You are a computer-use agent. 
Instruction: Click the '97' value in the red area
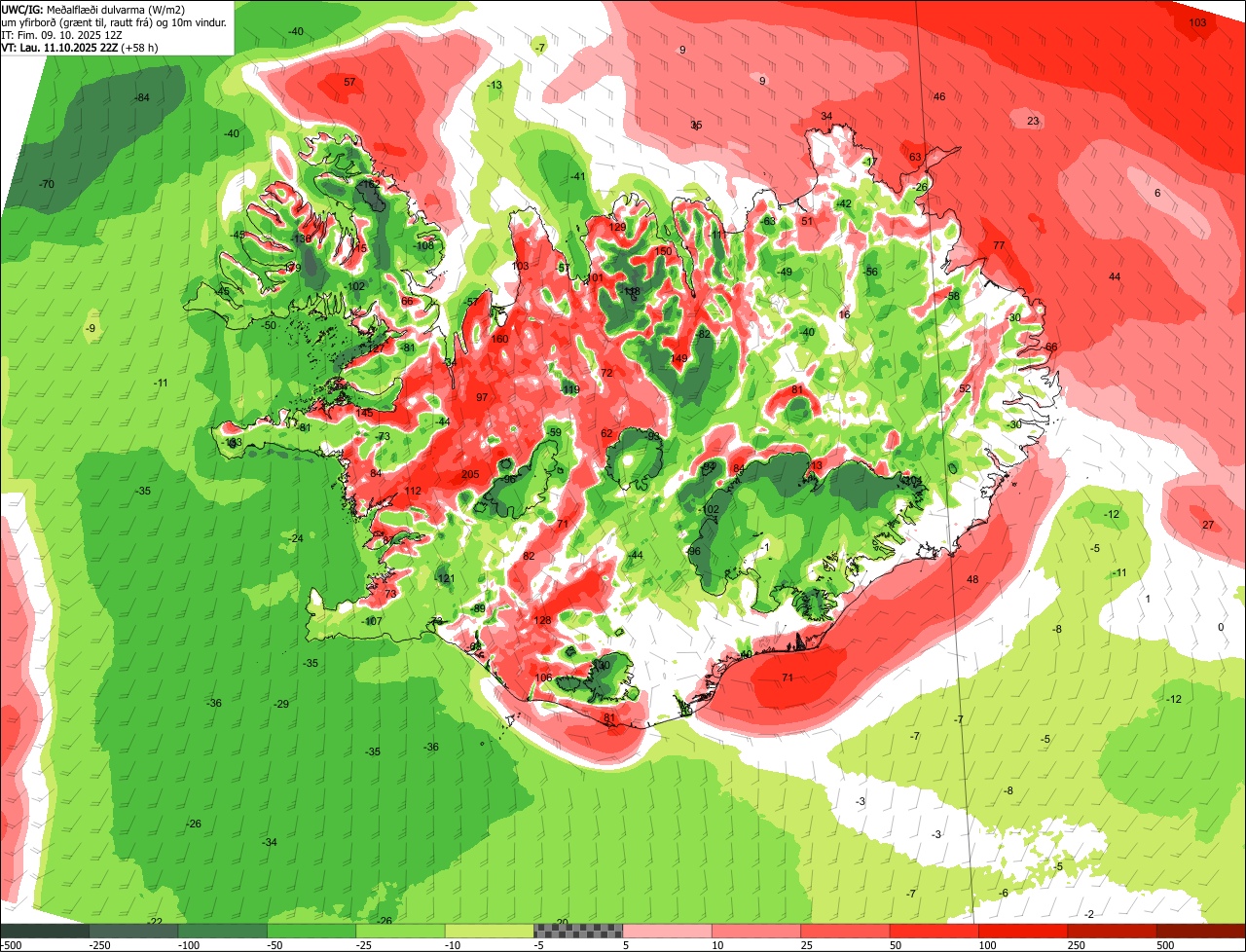[x=482, y=398]
